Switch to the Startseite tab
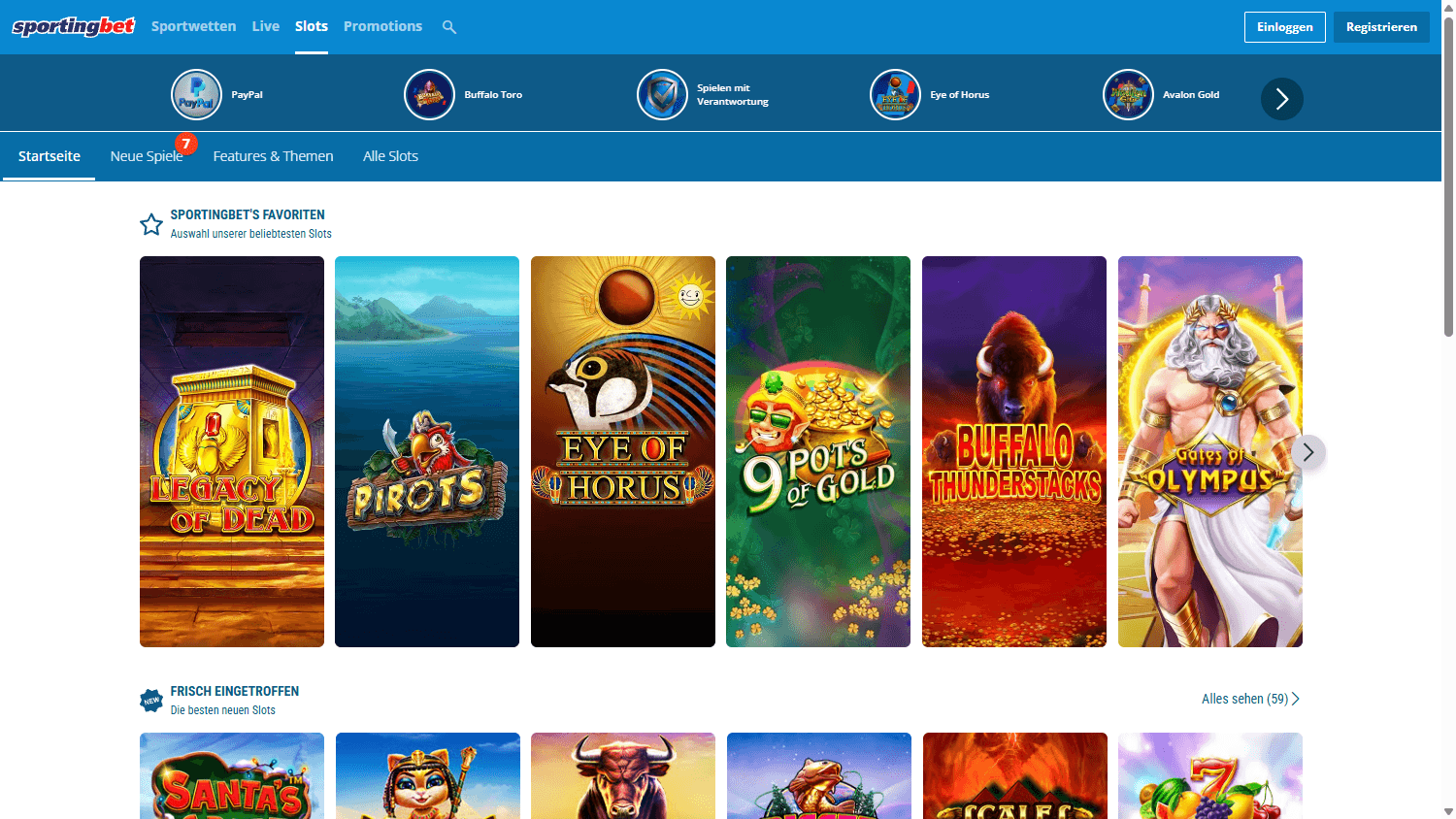The height and width of the screenshot is (819, 1456). [x=50, y=156]
